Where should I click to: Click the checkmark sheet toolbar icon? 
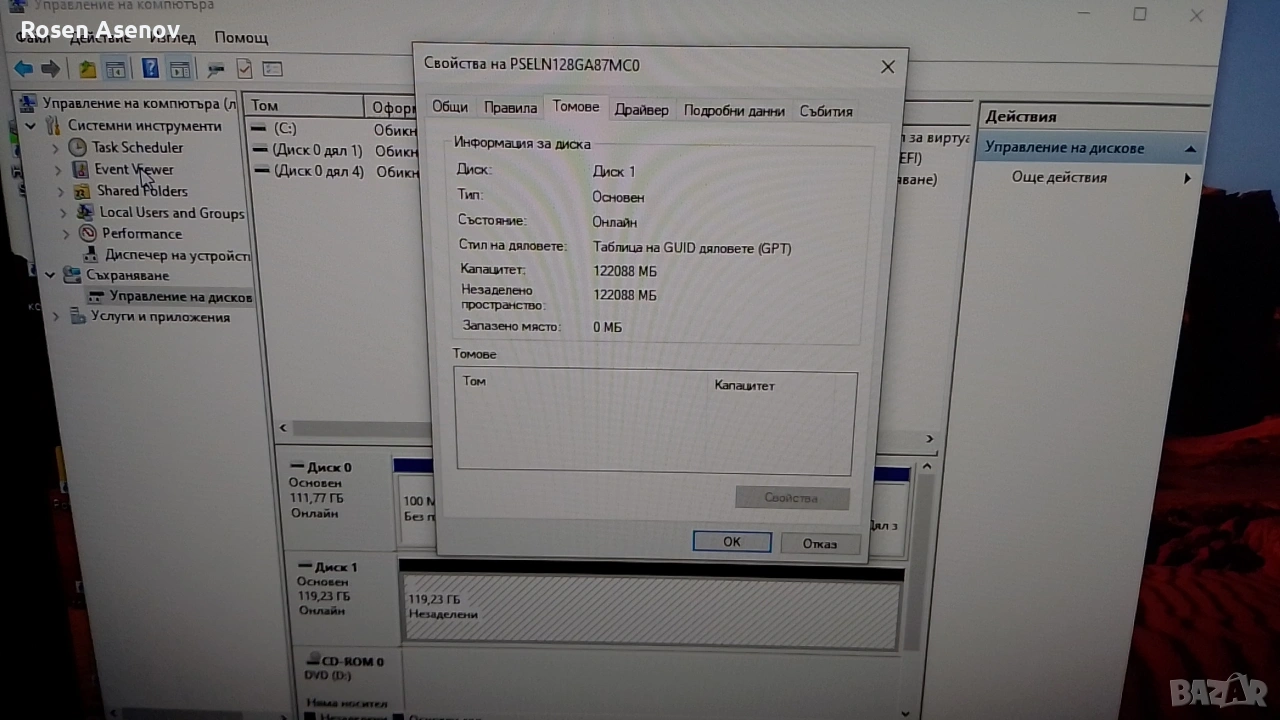[x=244, y=69]
